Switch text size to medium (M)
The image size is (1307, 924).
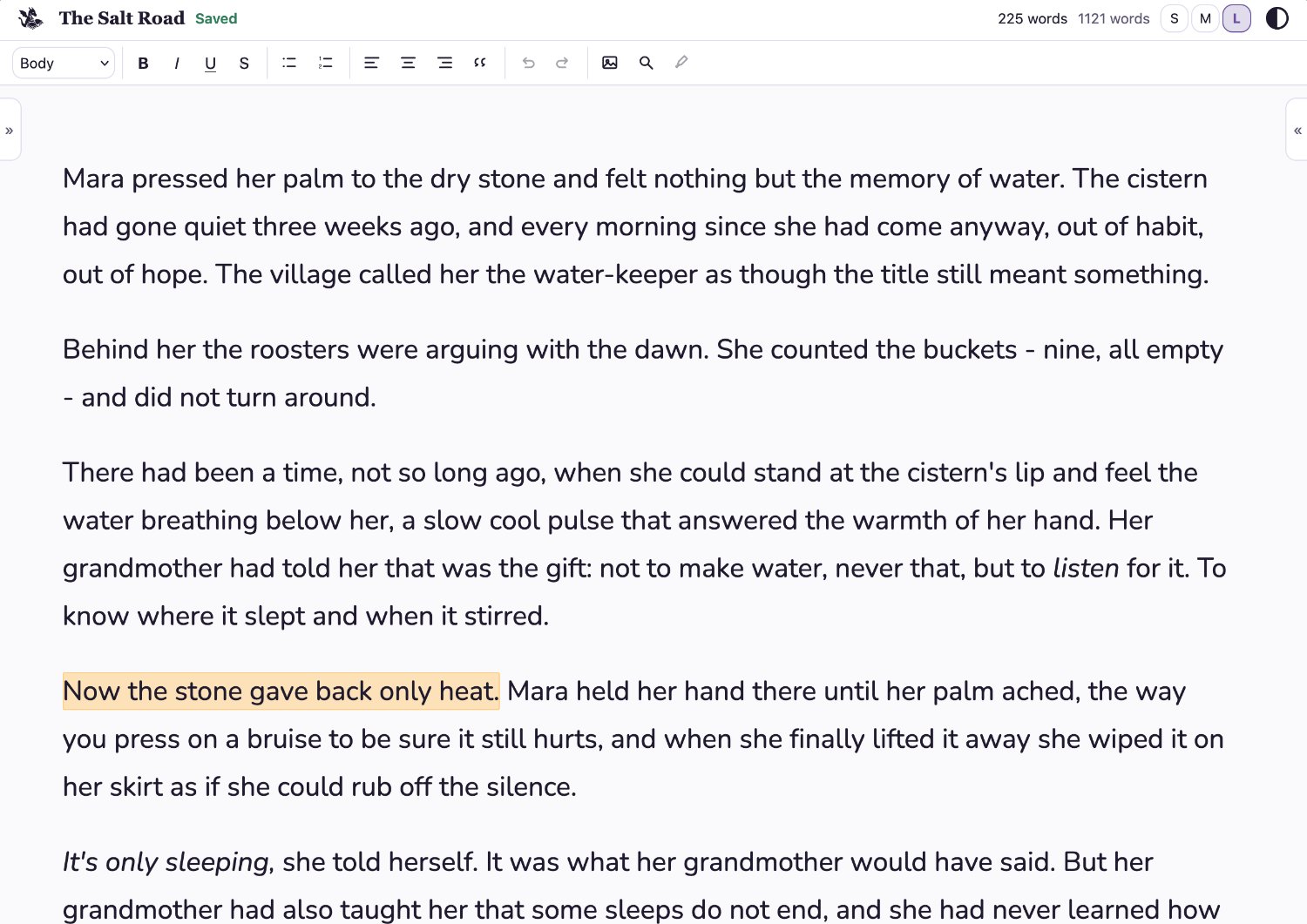click(1206, 18)
